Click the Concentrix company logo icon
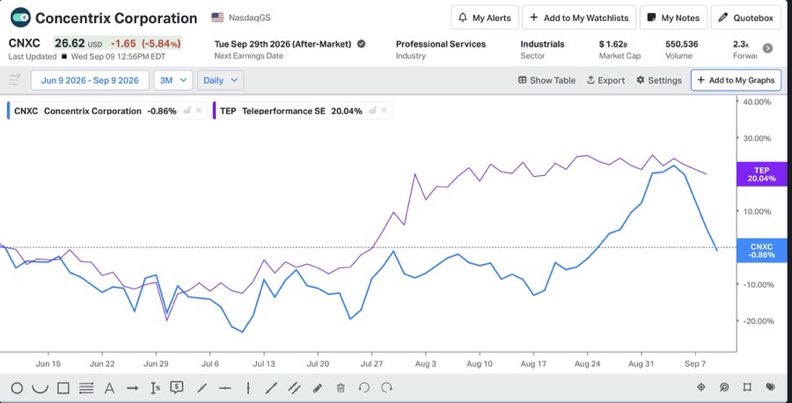Screen dimensions: 792x403 20,18
